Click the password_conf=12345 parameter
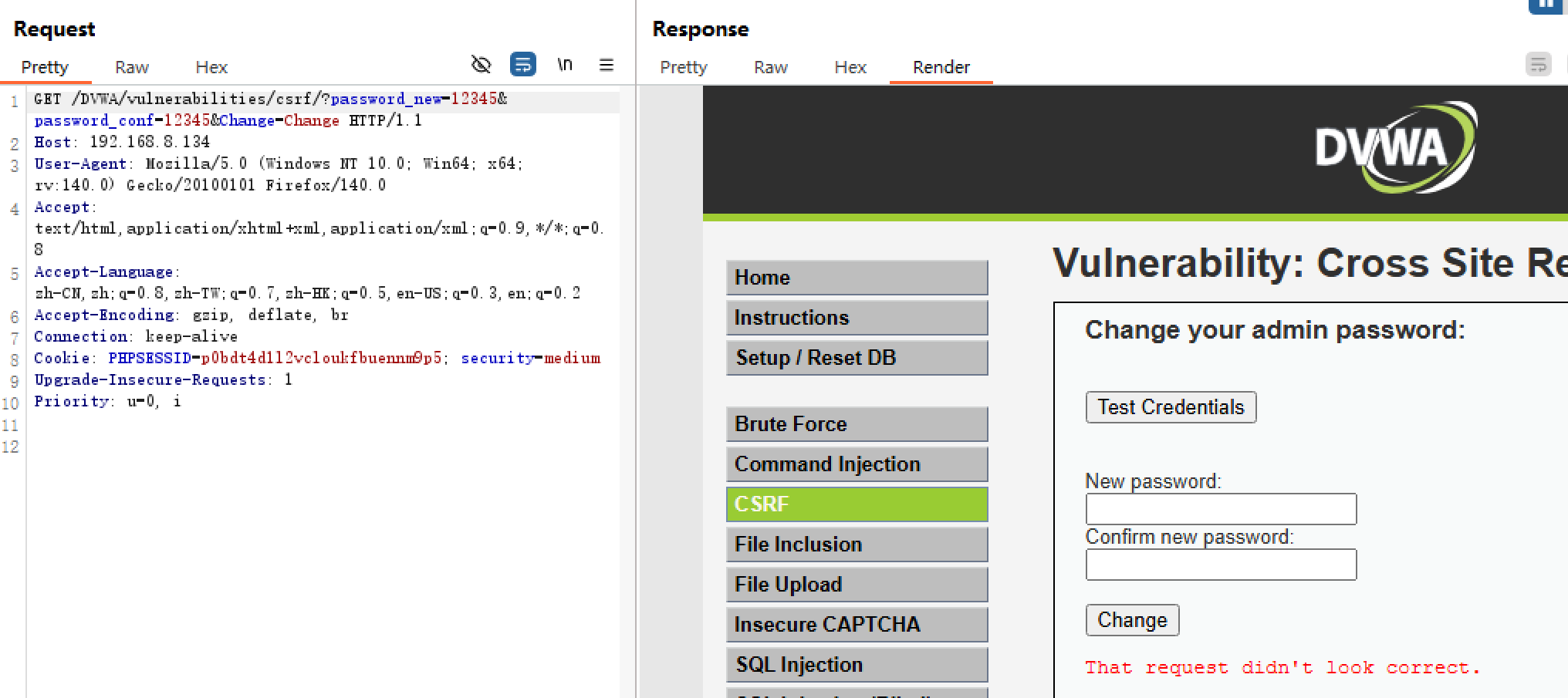The image size is (1568, 698). (122, 120)
